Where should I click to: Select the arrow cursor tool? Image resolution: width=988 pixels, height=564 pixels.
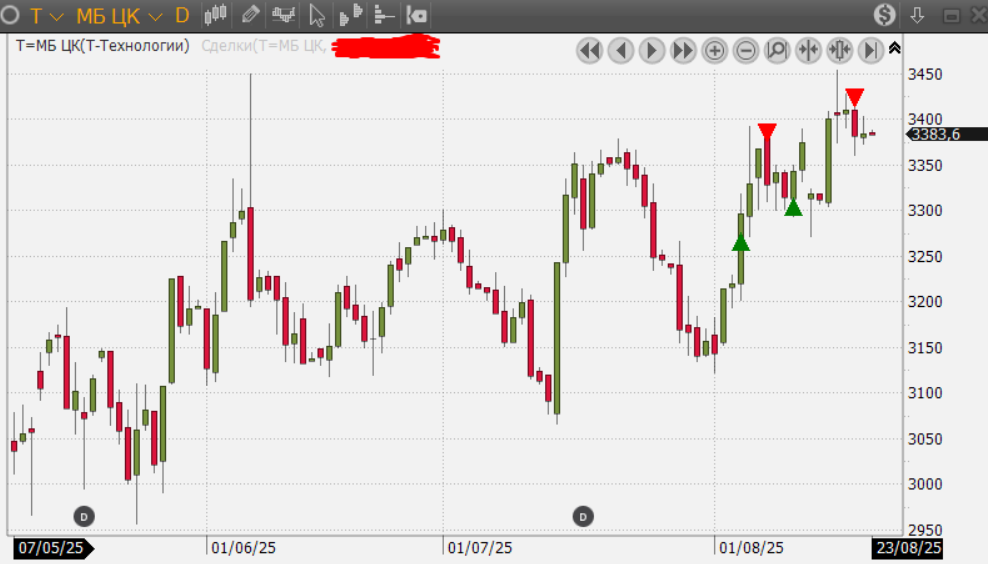coord(317,15)
